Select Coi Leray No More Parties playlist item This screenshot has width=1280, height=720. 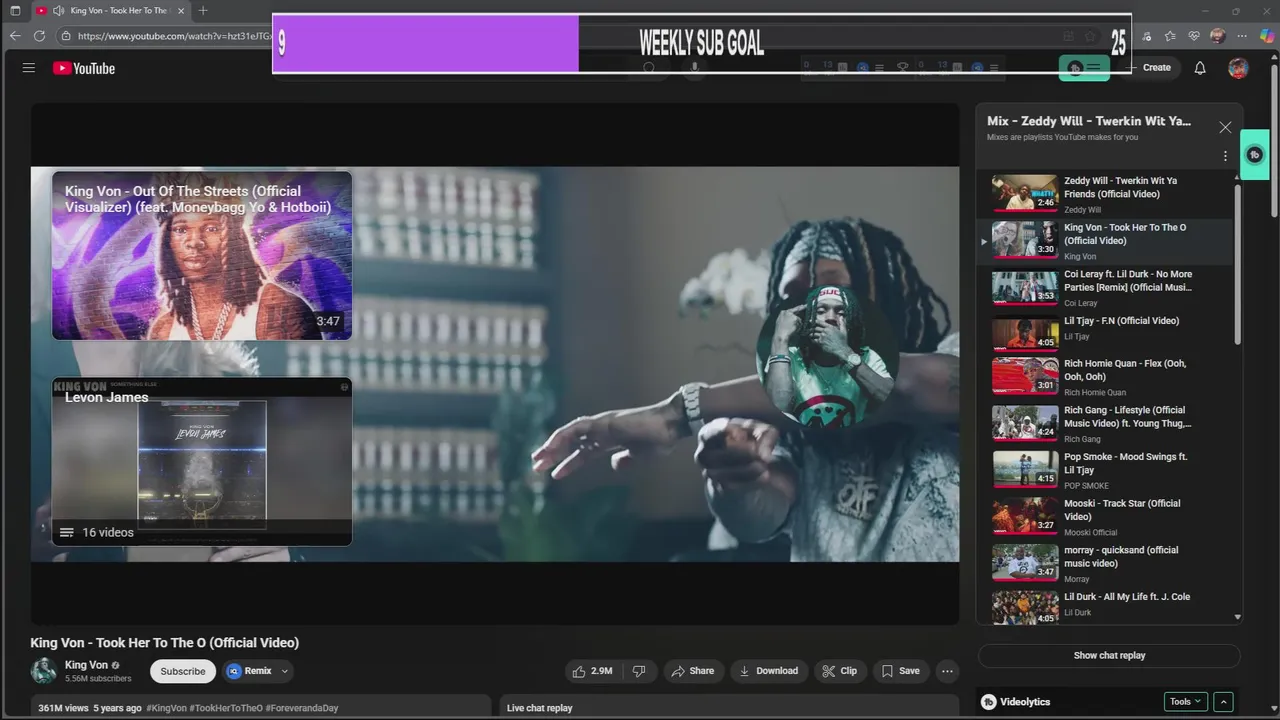coord(1106,288)
